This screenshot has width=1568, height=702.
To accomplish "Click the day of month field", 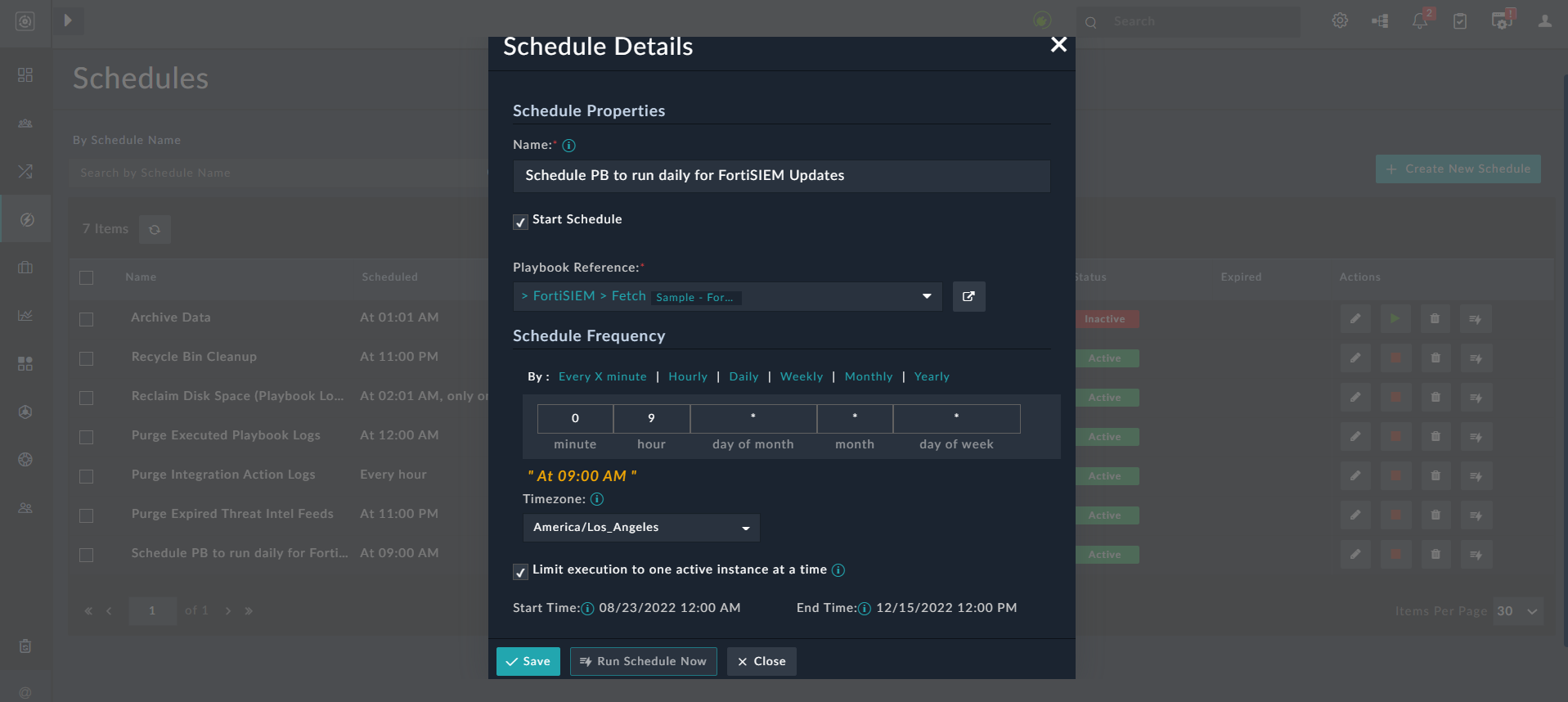I will [x=753, y=418].
